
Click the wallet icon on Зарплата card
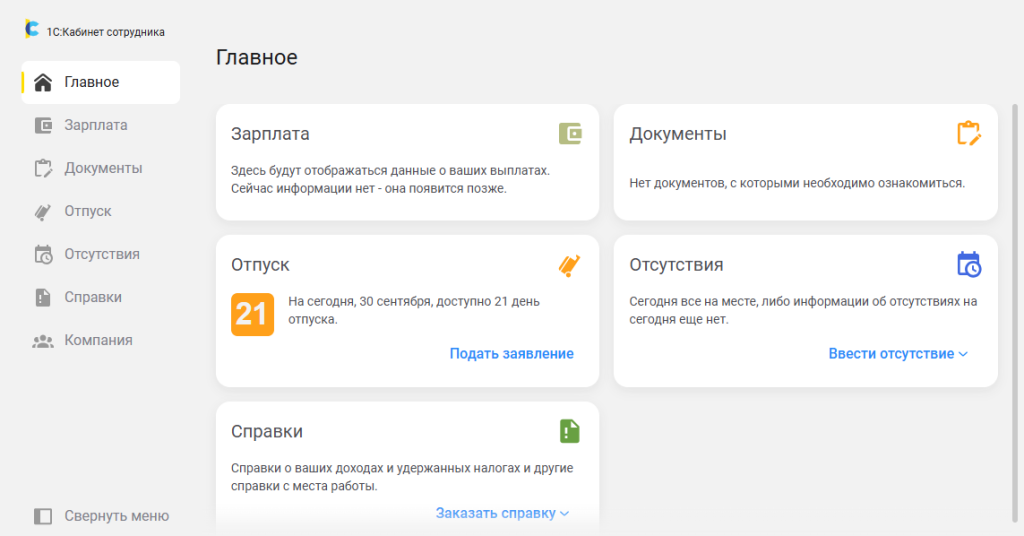pos(570,134)
